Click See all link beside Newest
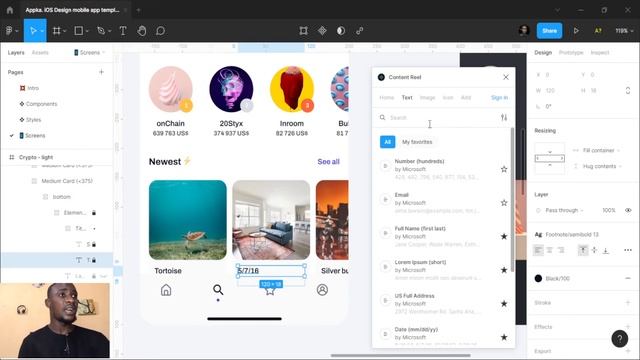The image size is (640, 360). click(x=329, y=162)
